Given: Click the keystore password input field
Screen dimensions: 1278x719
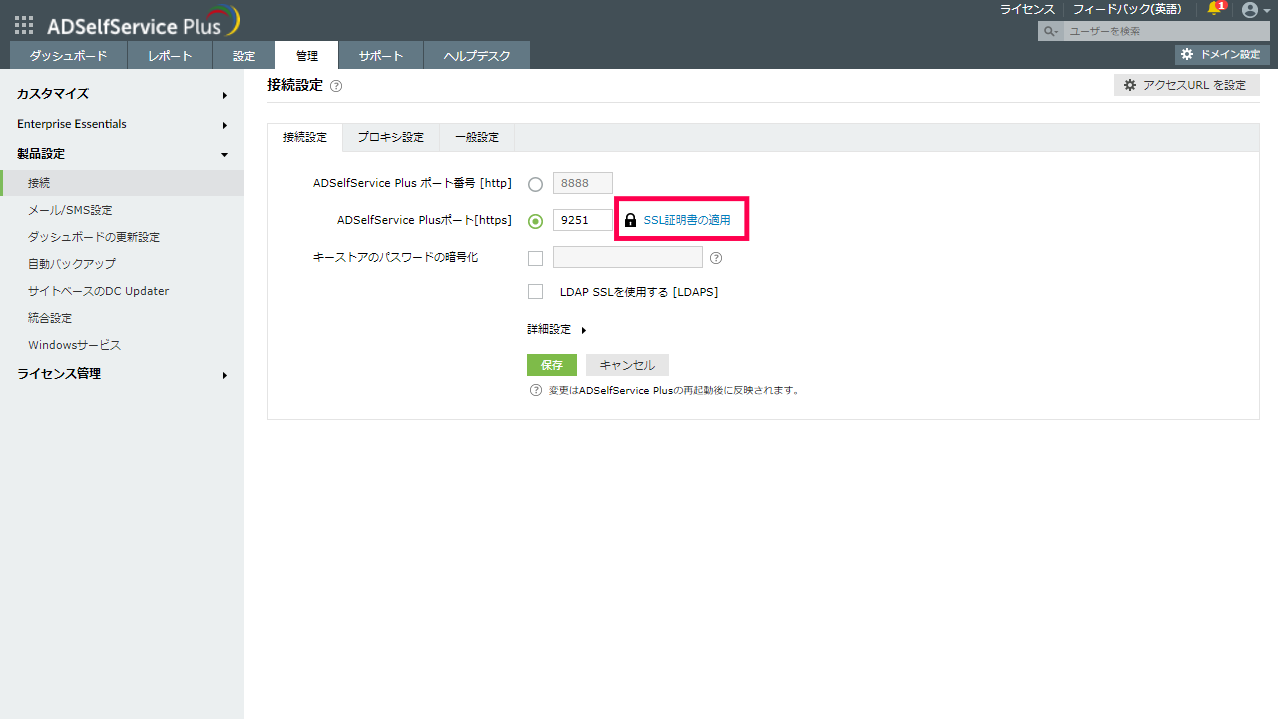Looking at the screenshot, I should [x=628, y=258].
